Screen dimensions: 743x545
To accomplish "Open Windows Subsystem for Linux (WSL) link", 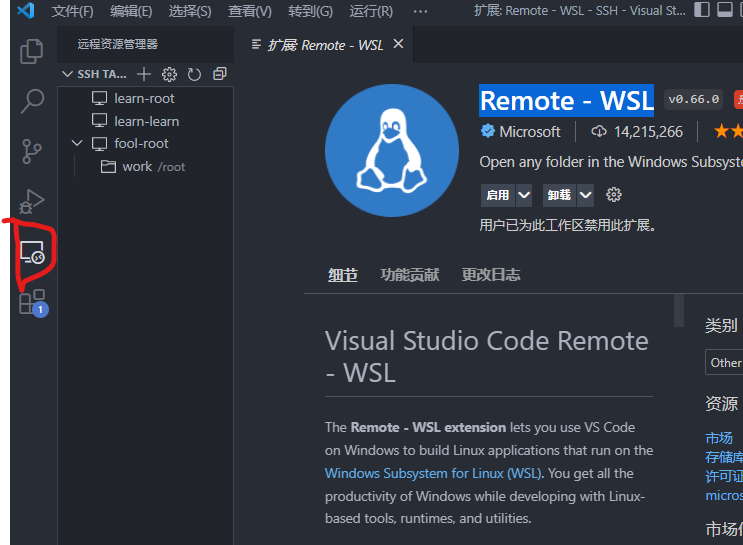I will (433, 473).
